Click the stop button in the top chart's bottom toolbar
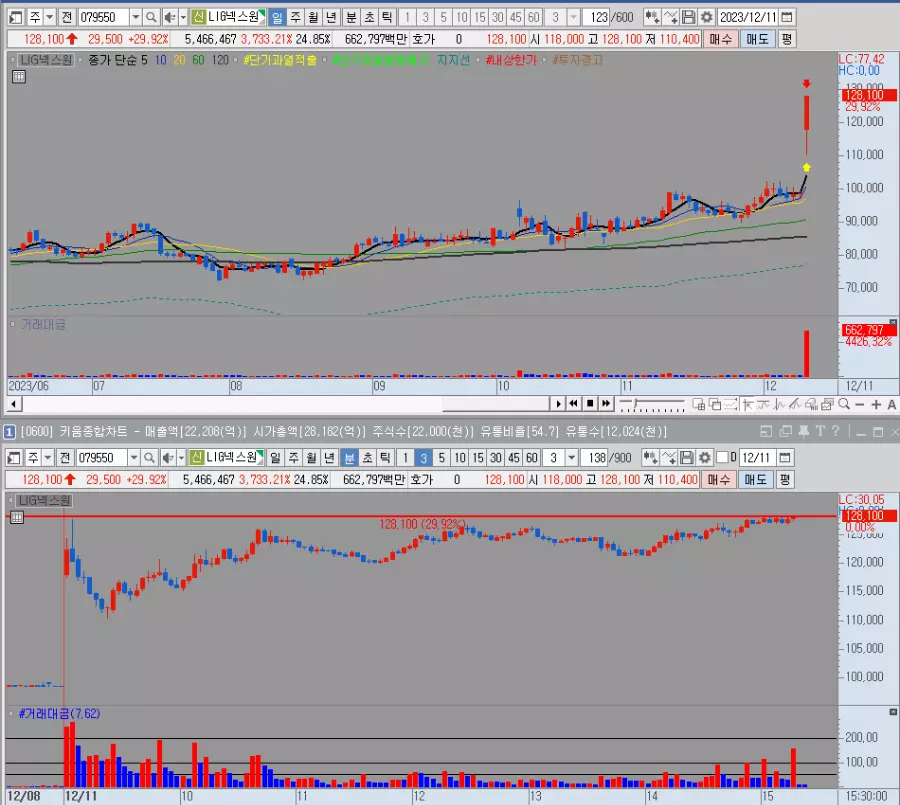The width and height of the screenshot is (900, 805). pyautogui.click(x=589, y=404)
